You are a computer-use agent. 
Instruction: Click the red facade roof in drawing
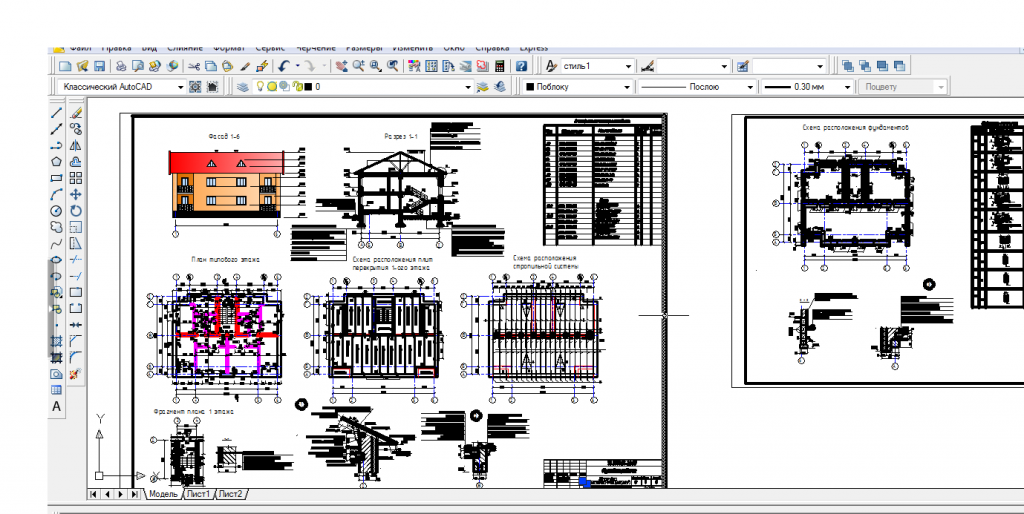coord(225,163)
